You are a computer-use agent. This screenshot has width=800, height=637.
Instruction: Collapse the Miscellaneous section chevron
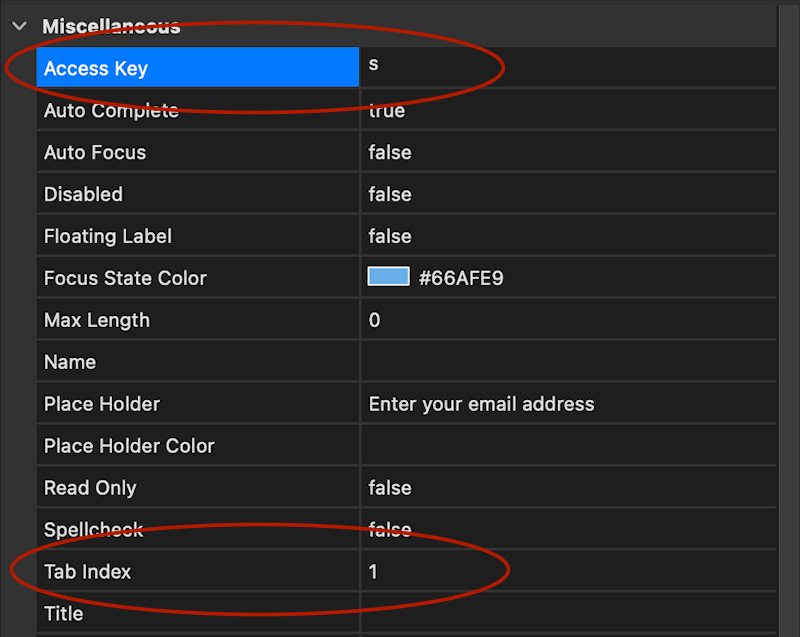pos(19,27)
